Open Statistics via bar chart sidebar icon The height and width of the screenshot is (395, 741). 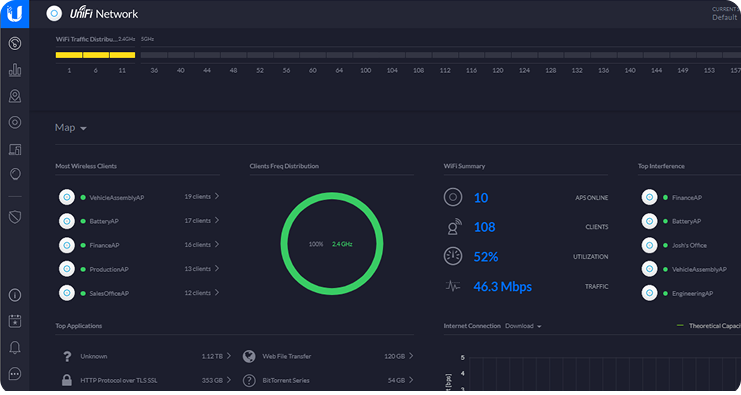click(x=15, y=70)
